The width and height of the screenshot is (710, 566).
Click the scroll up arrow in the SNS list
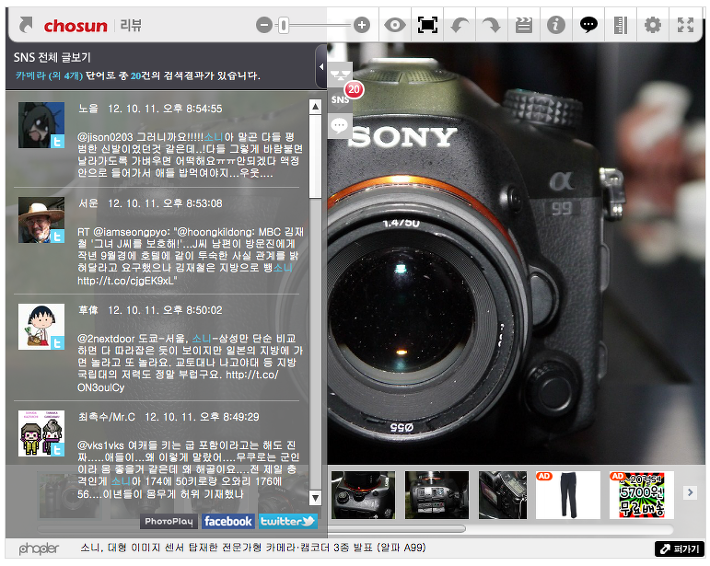click(315, 107)
